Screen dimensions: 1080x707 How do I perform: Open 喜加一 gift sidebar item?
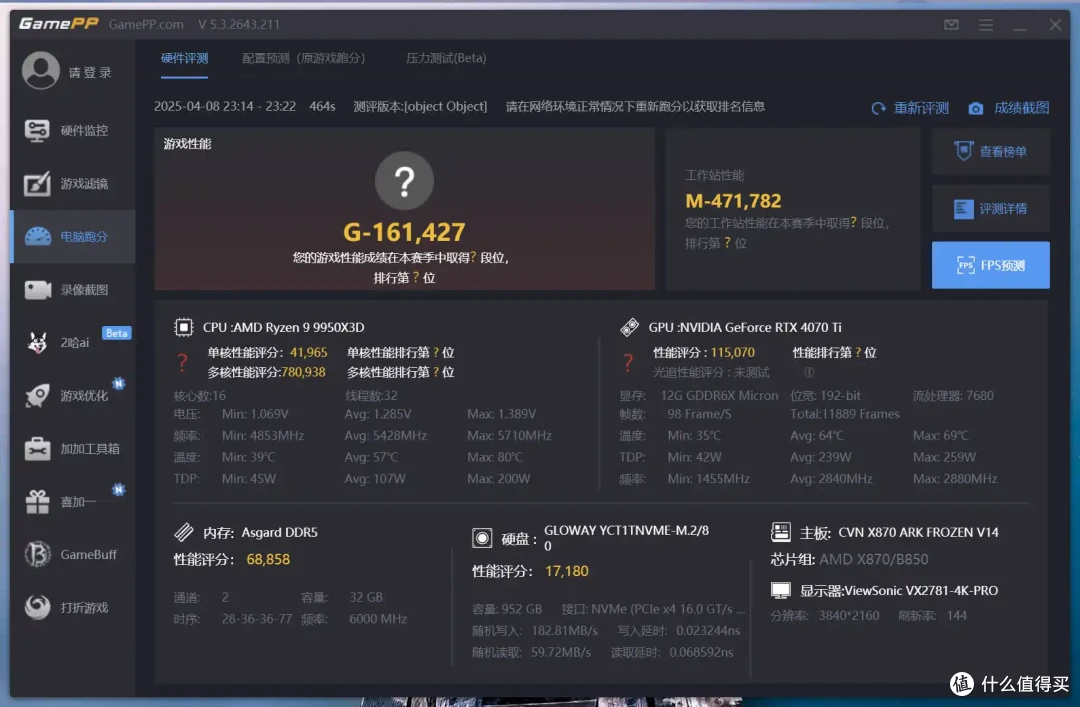pos(72,502)
